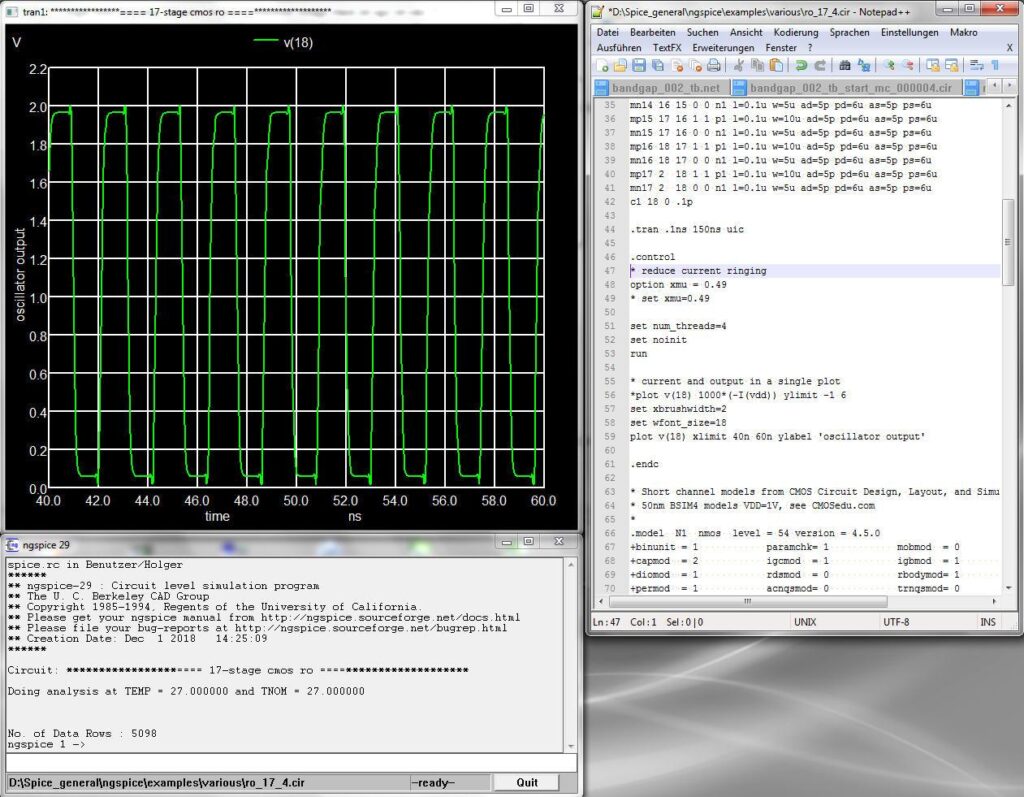Redo the last edit
The height and width of the screenshot is (797, 1024).
coord(819,64)
